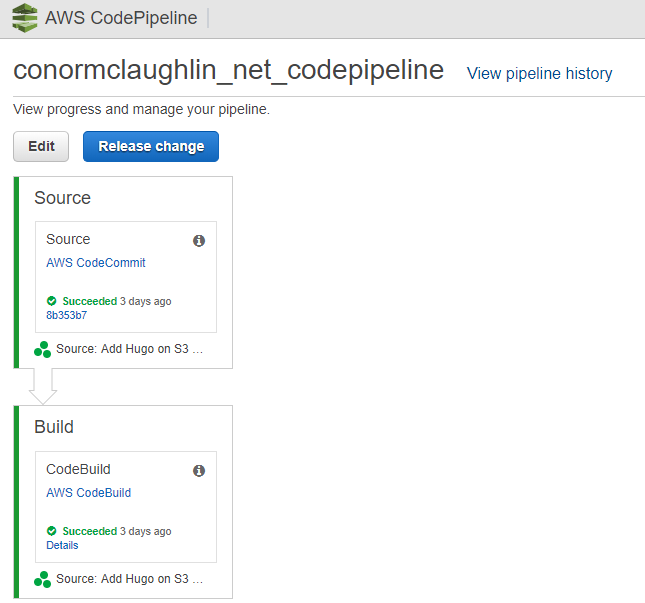Image resolution: width=645 pixels, height=603 pixels.
Task: Open the CodeBuild Details link
Action: point(62,545)
